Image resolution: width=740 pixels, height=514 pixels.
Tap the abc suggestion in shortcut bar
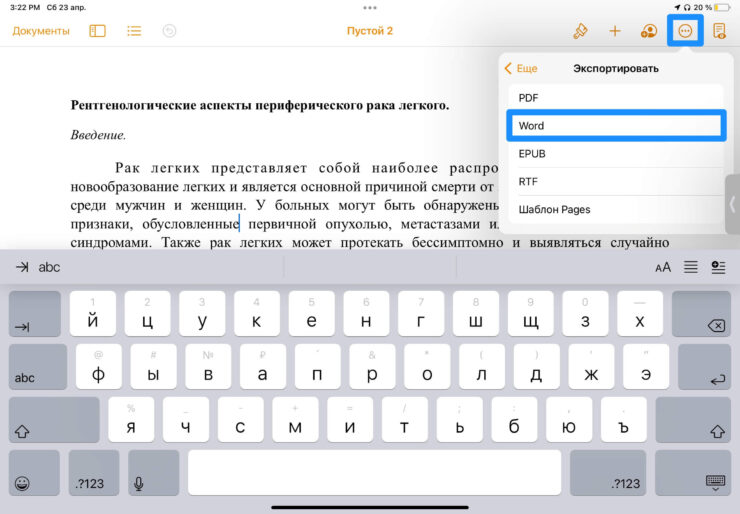[49, 267]
